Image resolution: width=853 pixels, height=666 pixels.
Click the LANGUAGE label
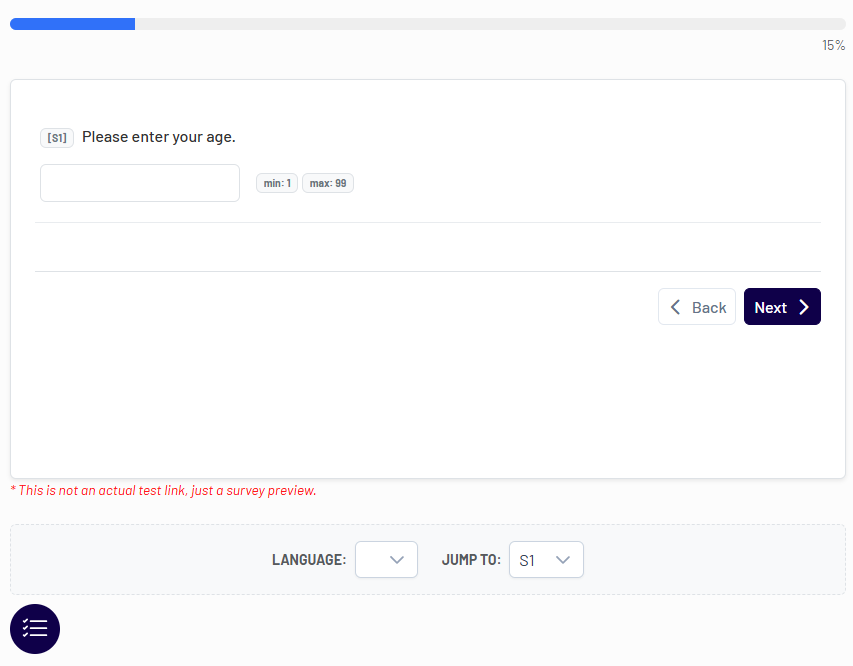309,560
